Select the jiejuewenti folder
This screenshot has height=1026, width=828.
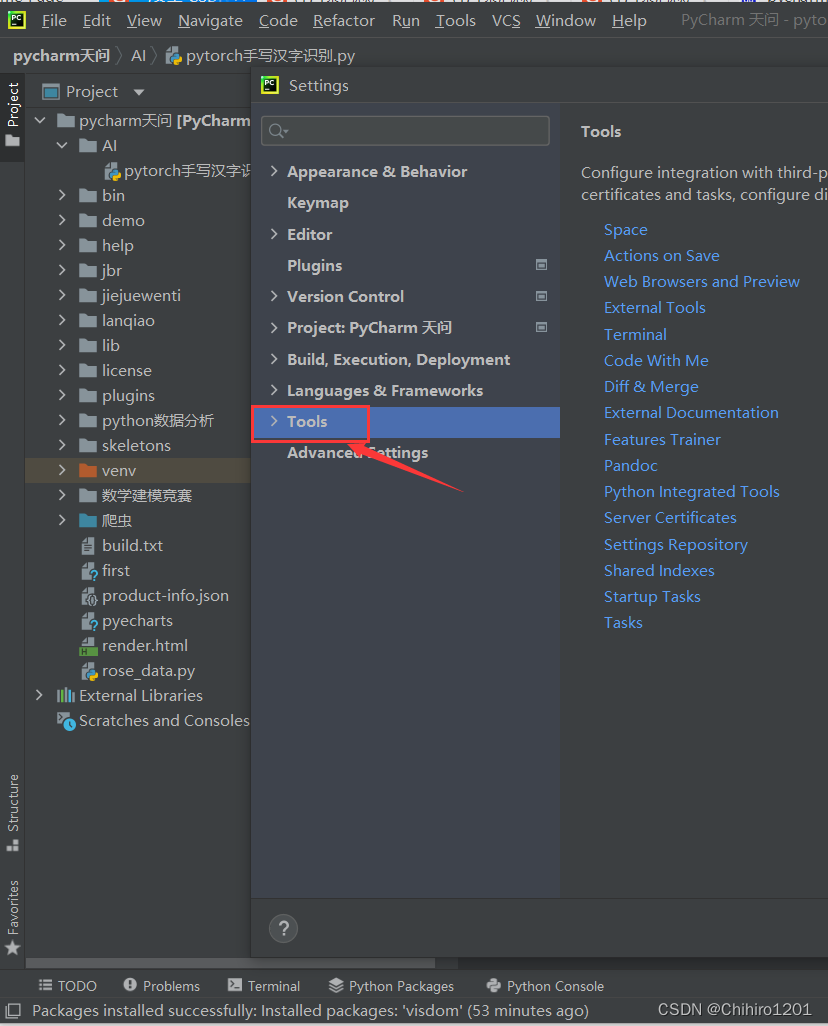(x=141, y=296)
